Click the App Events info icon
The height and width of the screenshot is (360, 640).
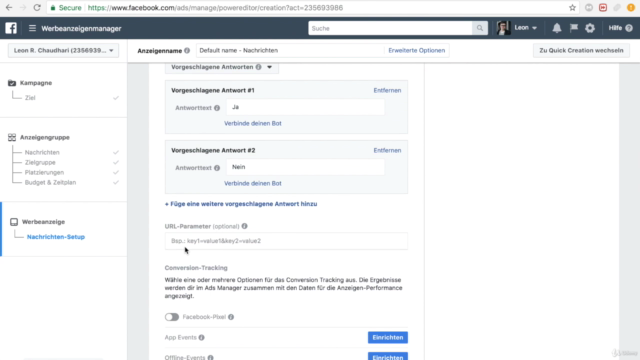tap(202, 338)
